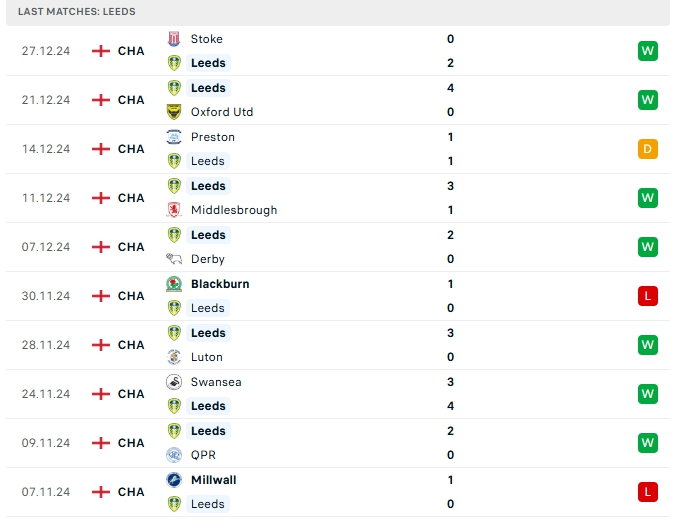Open the Swansea team link
The width and height of the screenshot is (680, 520).
215,382
